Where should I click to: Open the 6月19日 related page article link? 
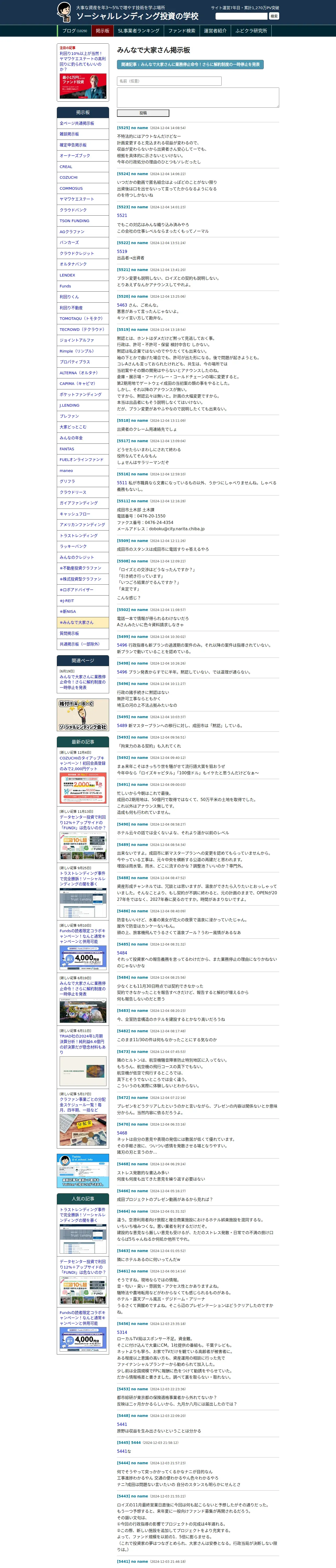(x=83, y=682)
